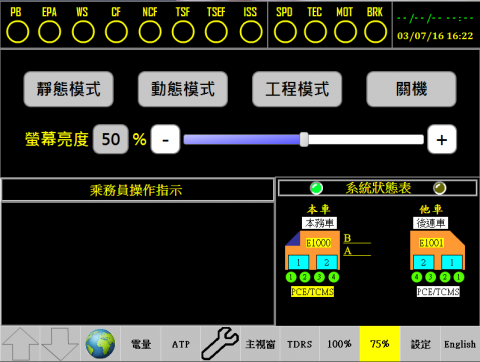Click the date and time 03/07/16 16:22

click(x=435, y=36)
